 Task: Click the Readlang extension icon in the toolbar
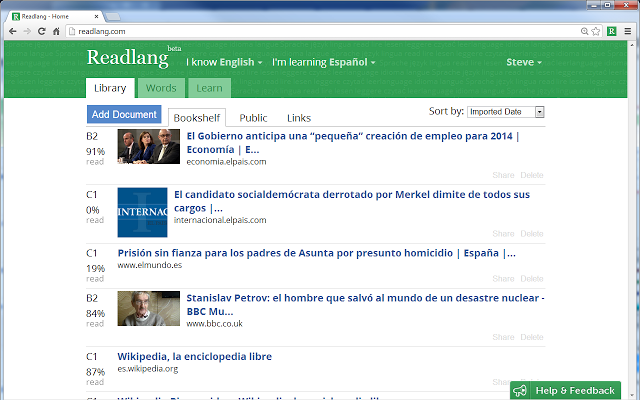[611, 32]
